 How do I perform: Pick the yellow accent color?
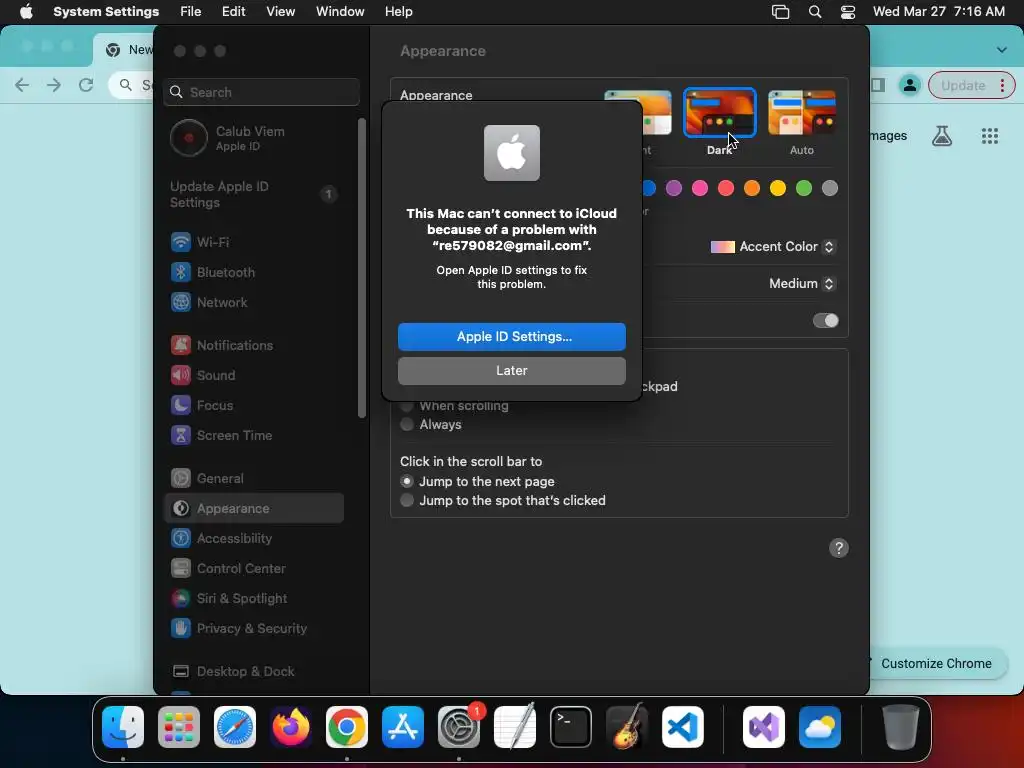(x=777, y=188)
